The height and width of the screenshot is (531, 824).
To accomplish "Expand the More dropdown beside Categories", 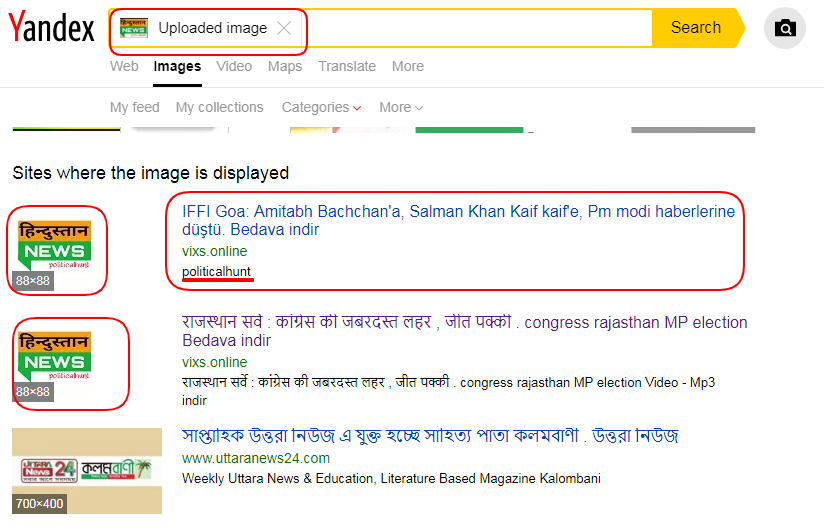I will [401, 107].
